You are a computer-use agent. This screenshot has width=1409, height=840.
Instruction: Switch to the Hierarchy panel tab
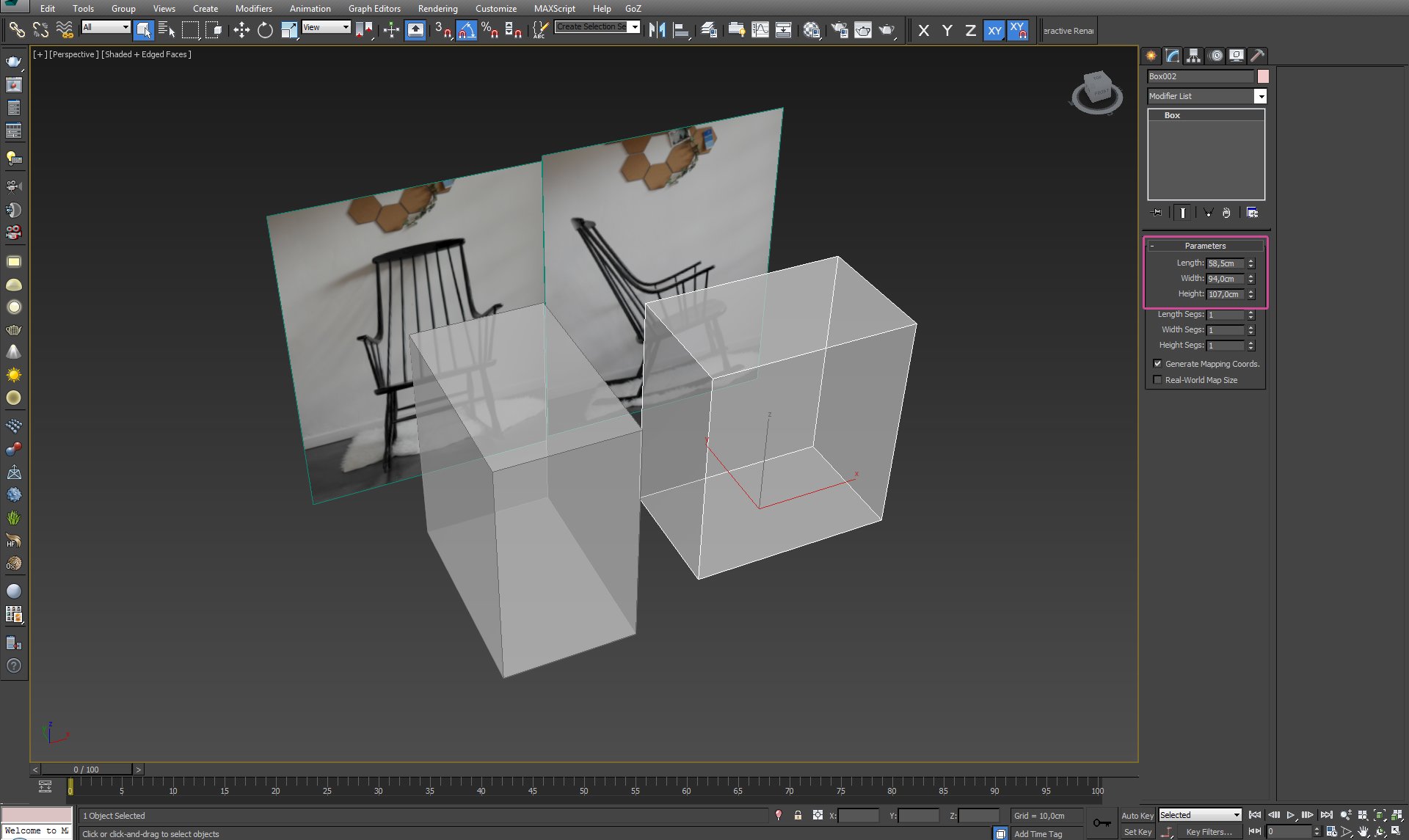pyautogui.click(x=1194, y=56)
